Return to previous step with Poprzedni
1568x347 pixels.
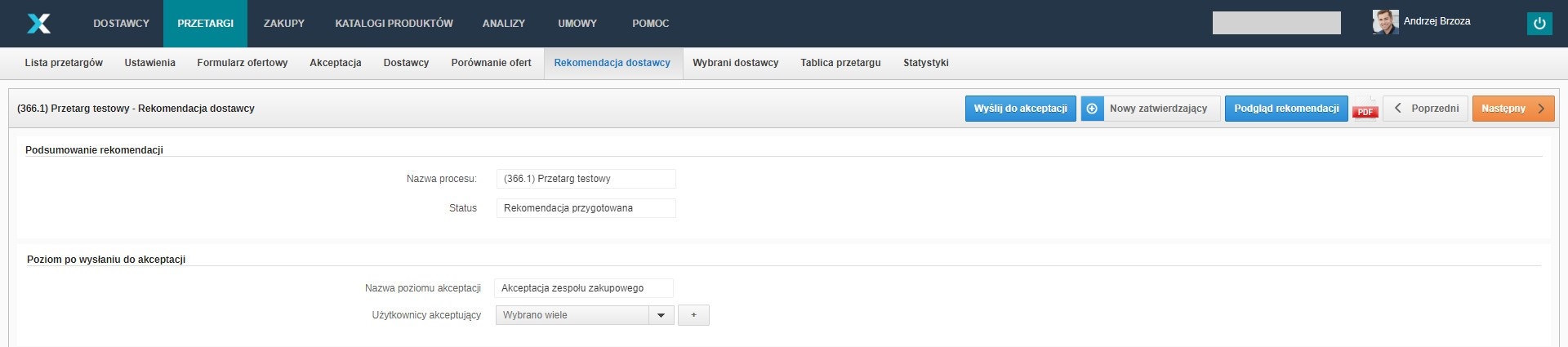(x=1425, y=109)
